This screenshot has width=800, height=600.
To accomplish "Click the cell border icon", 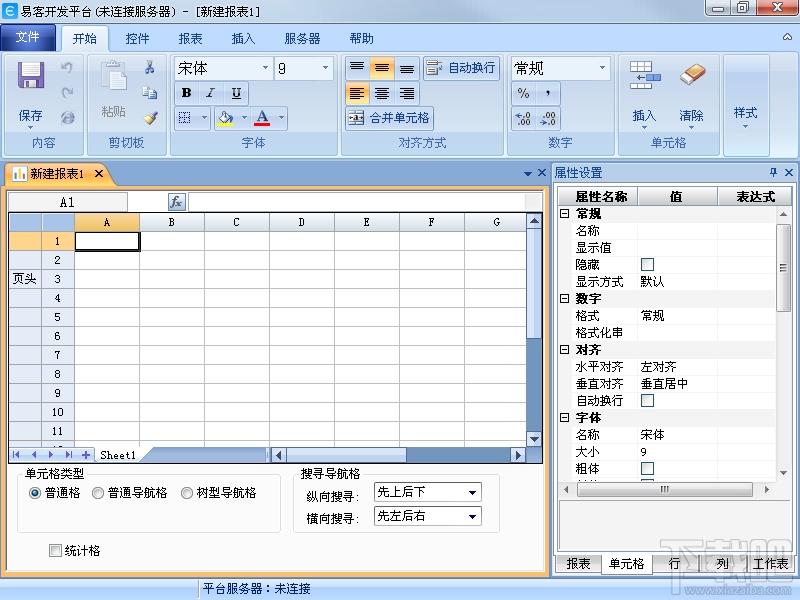I will [185, 118].
